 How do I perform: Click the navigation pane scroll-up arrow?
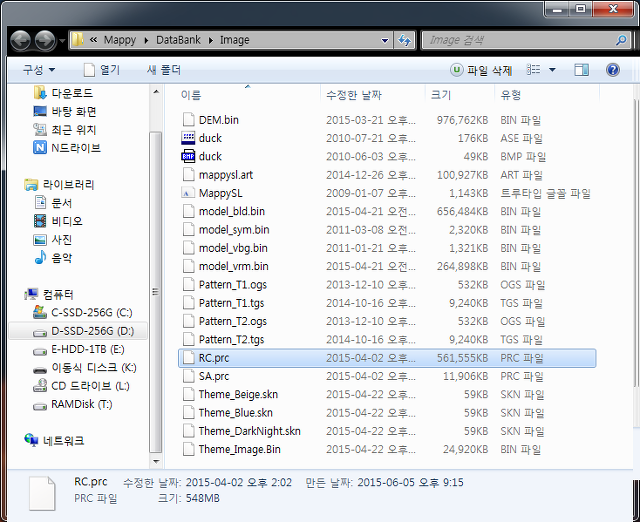click(156, 92)
